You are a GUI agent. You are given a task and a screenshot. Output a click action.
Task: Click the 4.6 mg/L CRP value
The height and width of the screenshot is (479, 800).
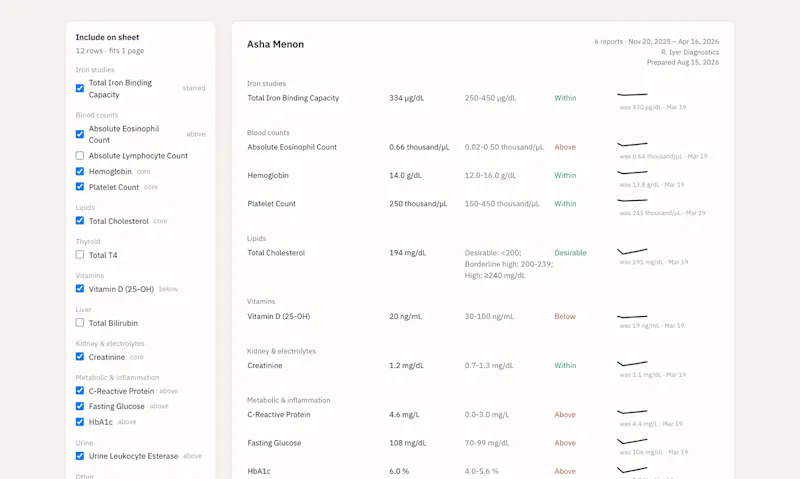coord(404,415)
